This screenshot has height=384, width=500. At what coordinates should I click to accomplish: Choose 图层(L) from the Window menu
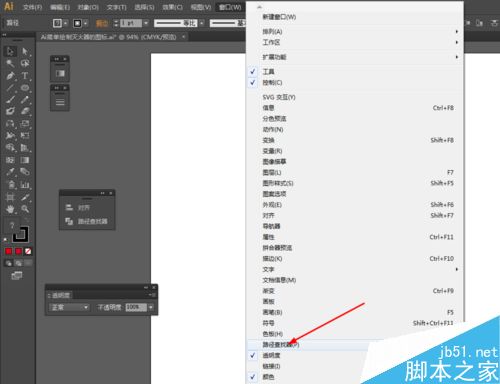355,172
